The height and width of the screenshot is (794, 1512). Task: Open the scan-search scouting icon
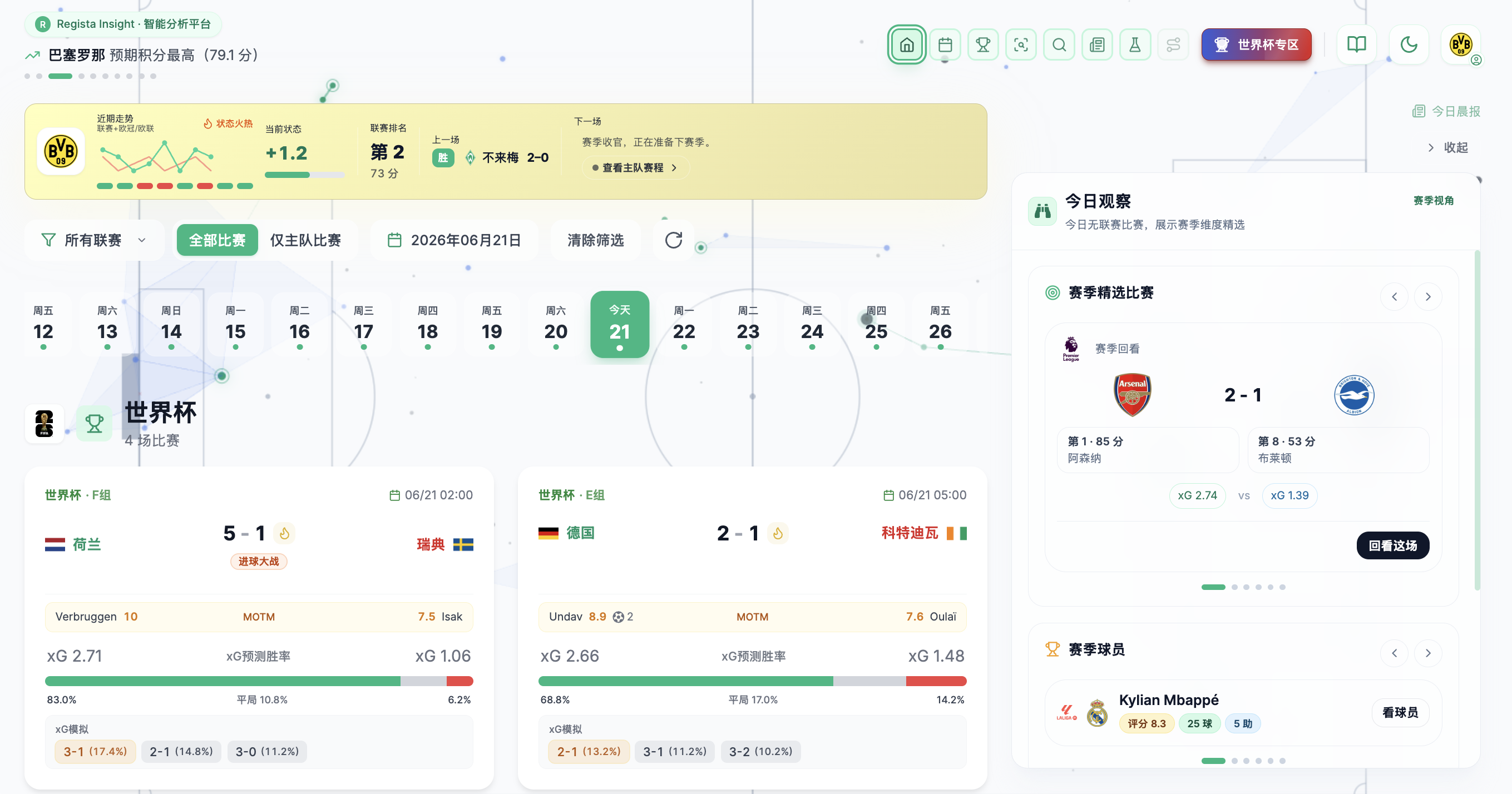pyautogui.click(x=1021, y=44)
